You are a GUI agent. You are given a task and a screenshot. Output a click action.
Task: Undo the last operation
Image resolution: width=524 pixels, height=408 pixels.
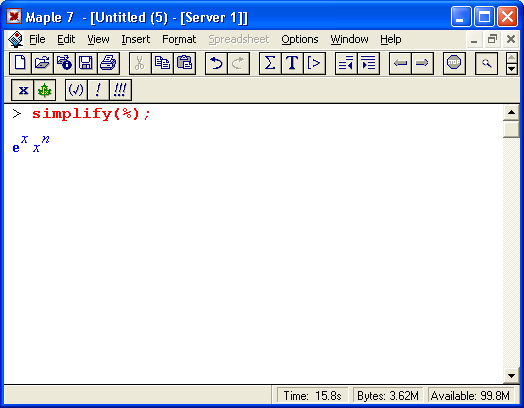[x=216, y=63]
